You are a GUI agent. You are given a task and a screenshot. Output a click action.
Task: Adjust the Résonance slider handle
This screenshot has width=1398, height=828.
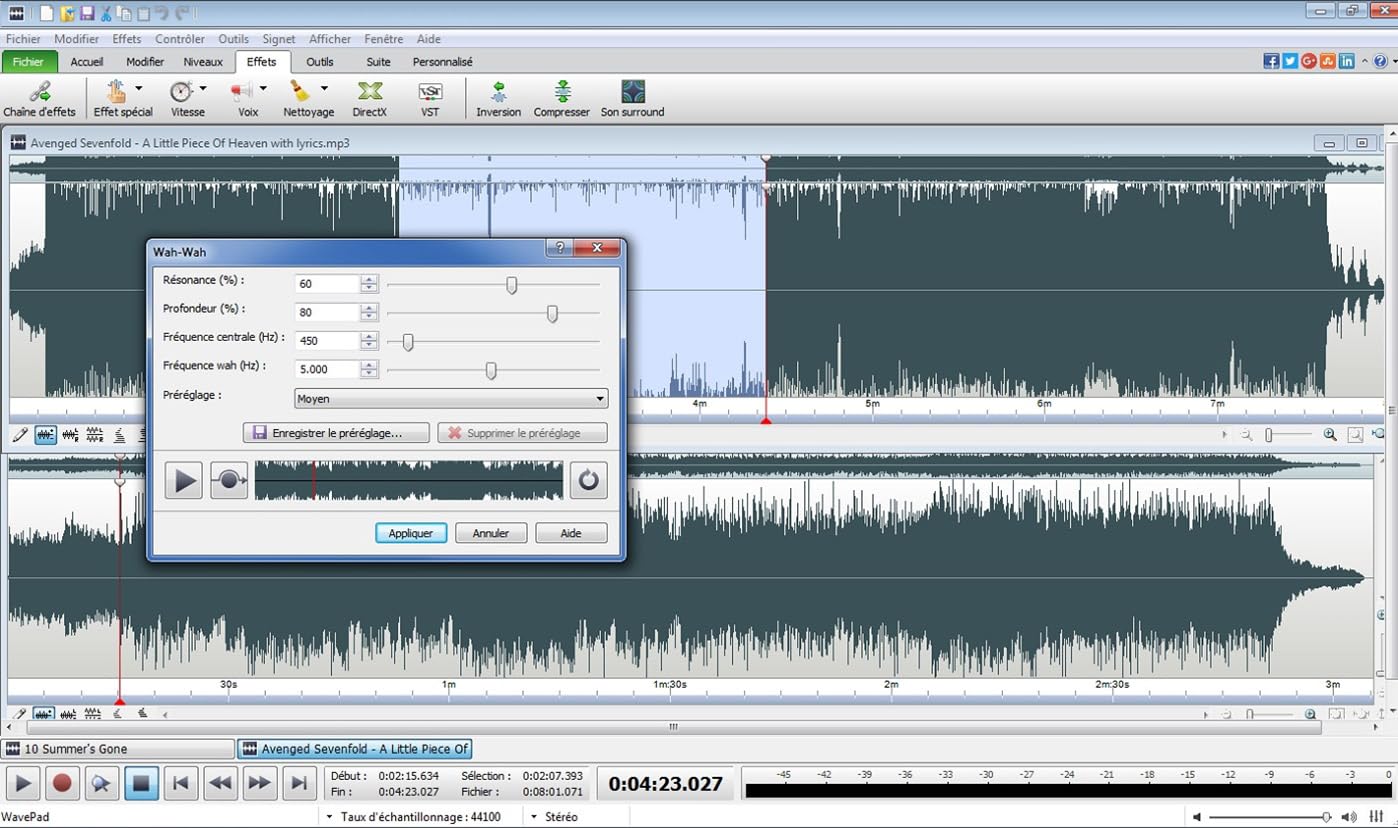point(512,286)
